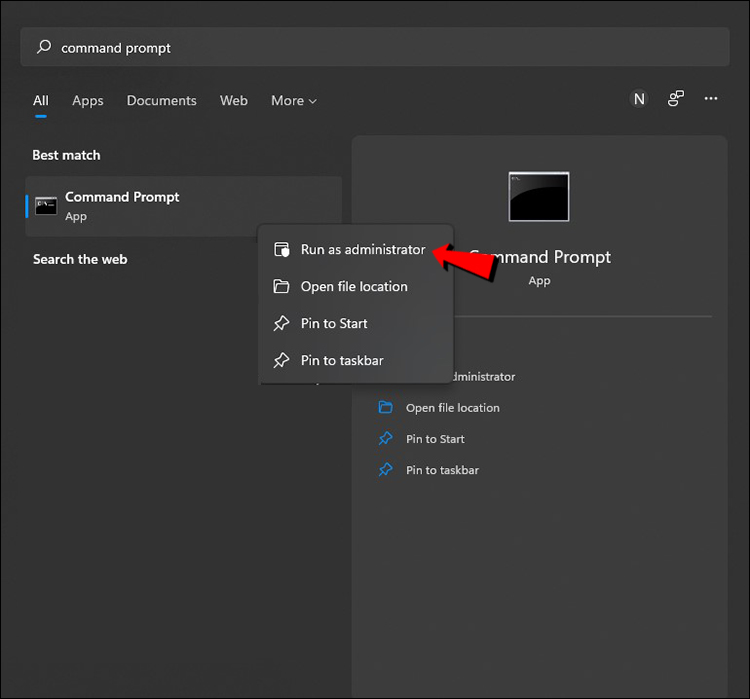Click the search magnifier icon

(44, 47)
